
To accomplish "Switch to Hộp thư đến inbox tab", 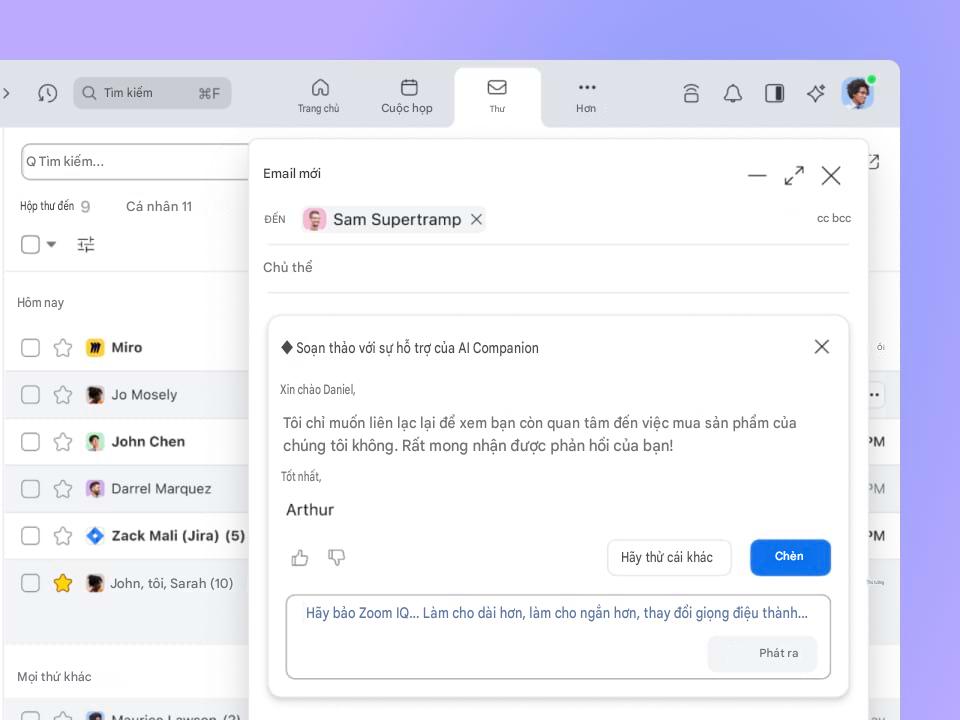I will [54, 206].
